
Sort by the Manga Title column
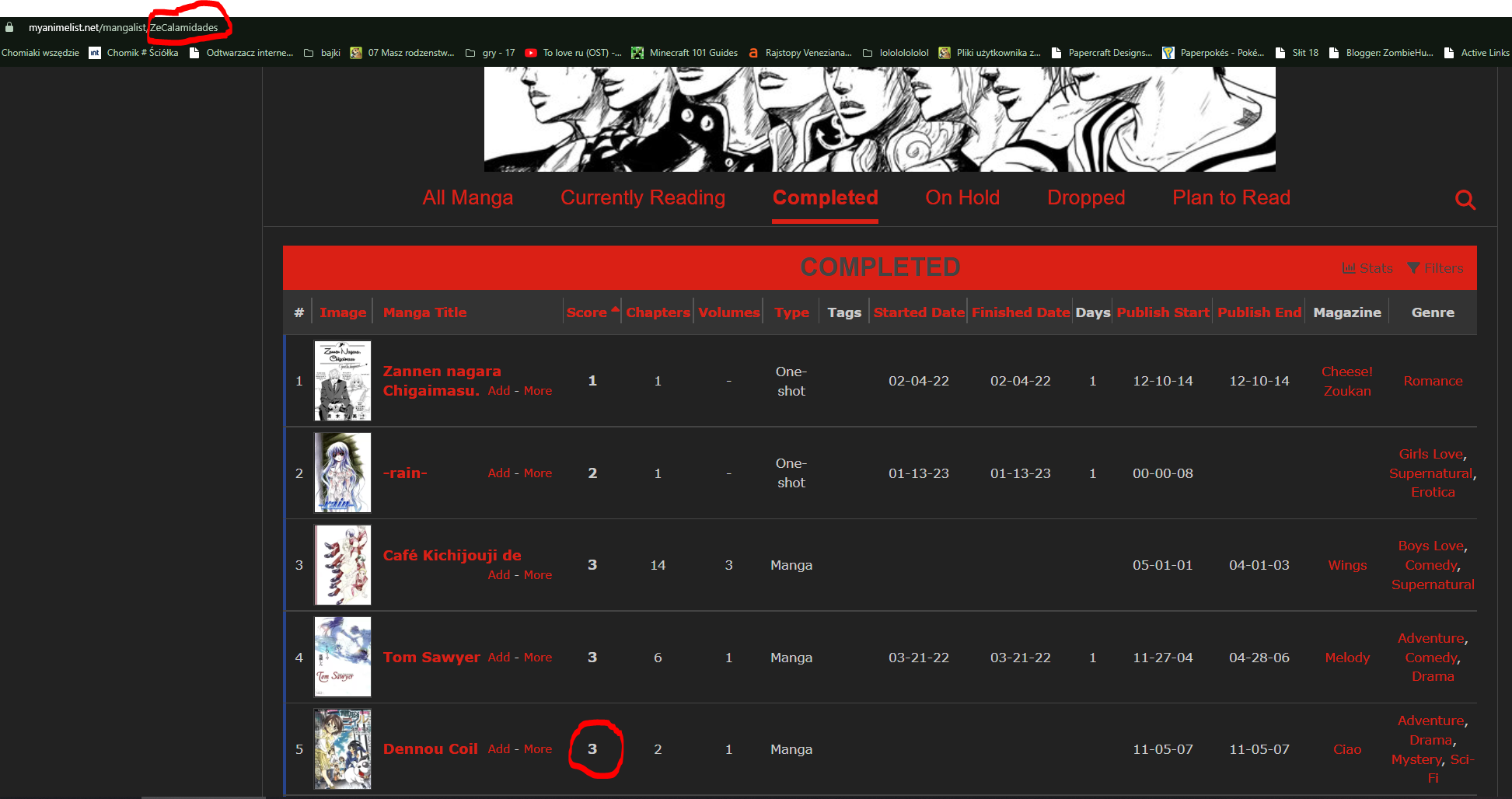pyautogui.click(x=425, y=312)
